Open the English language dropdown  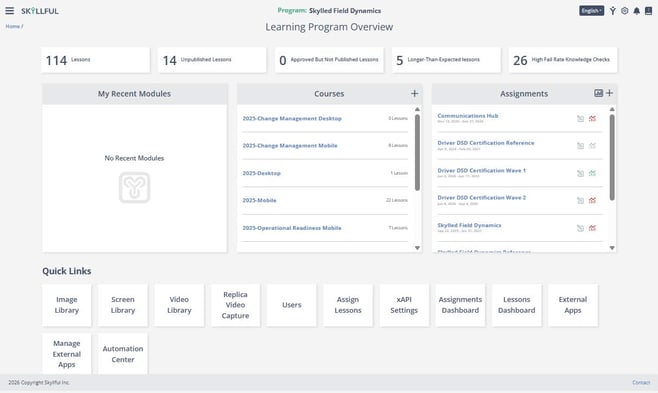(592, 10)
